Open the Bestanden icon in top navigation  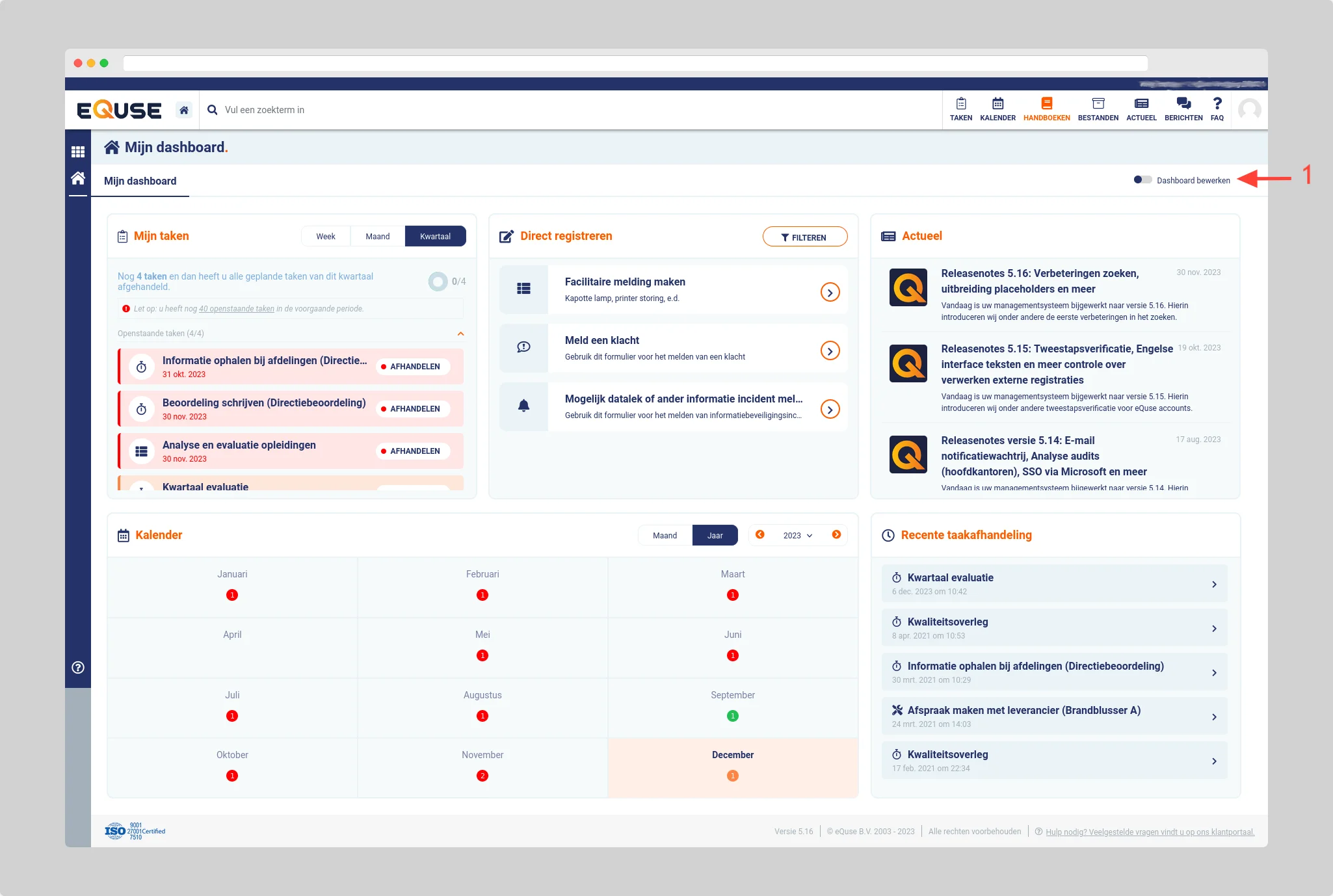[1098, 109]
